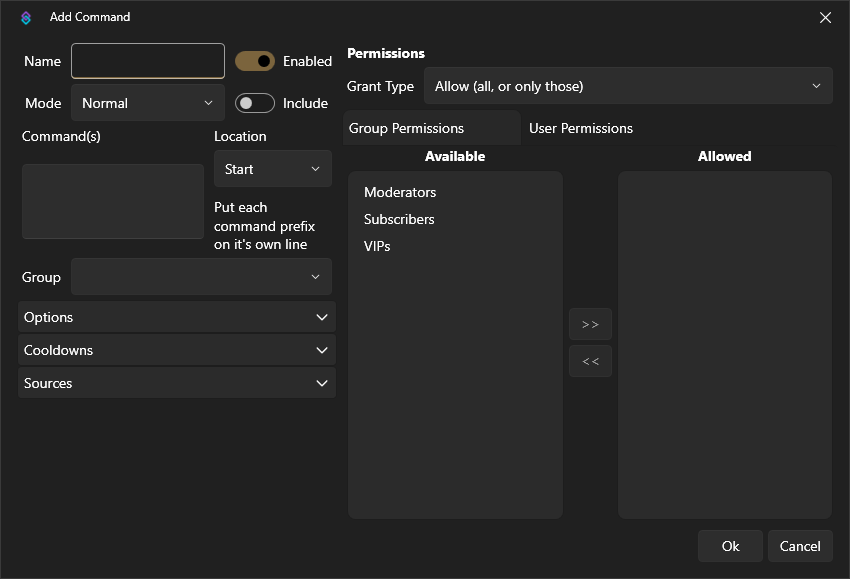Viewport: 850px width, 579px height.
Task: Open the Mode dropdown showing Normal
Action: 148,103
